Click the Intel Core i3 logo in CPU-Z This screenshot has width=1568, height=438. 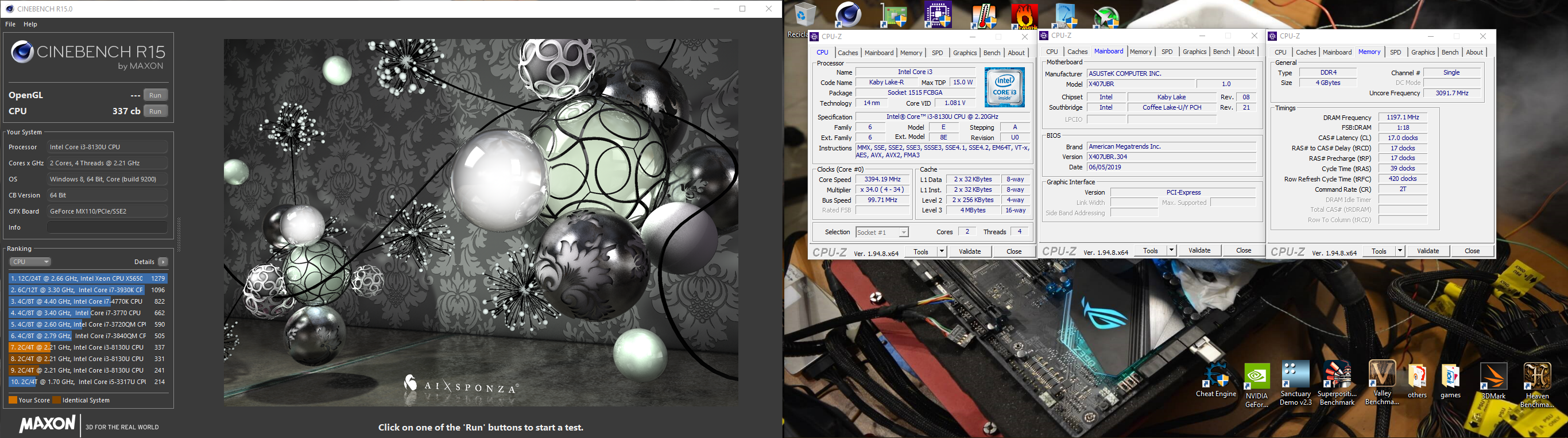(x=1004, y=88)
